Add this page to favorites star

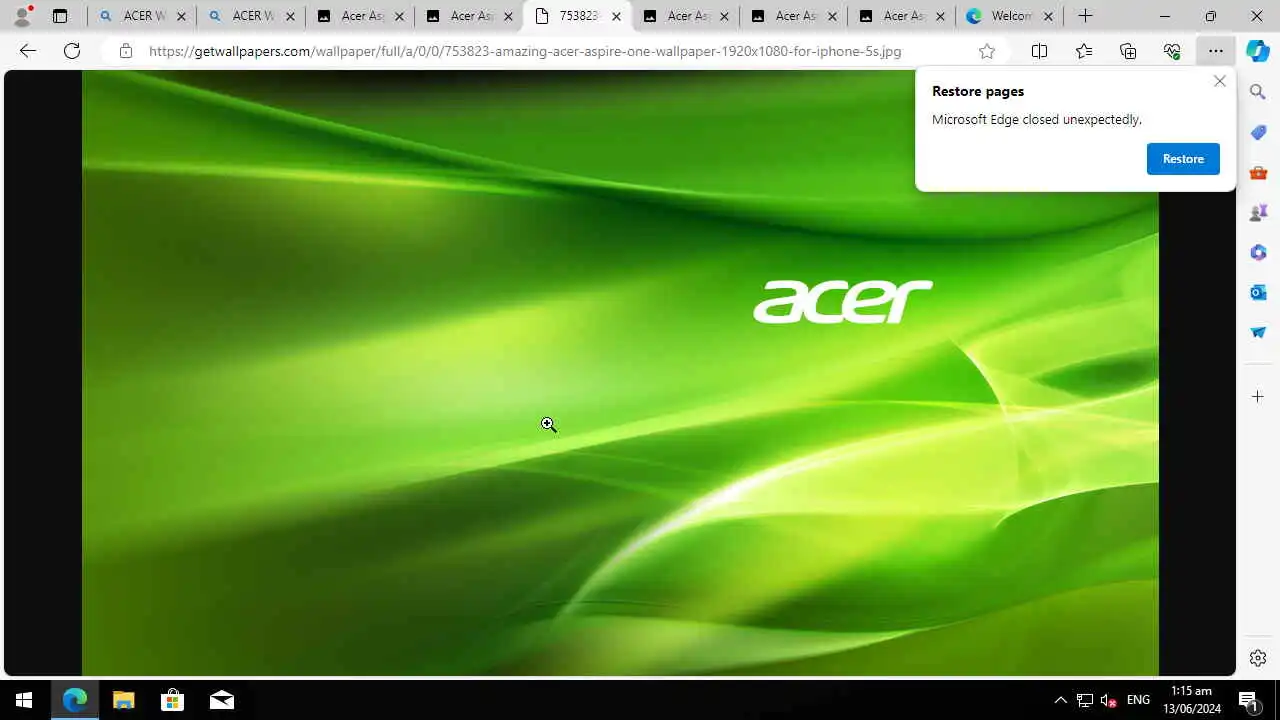(987, 51)
